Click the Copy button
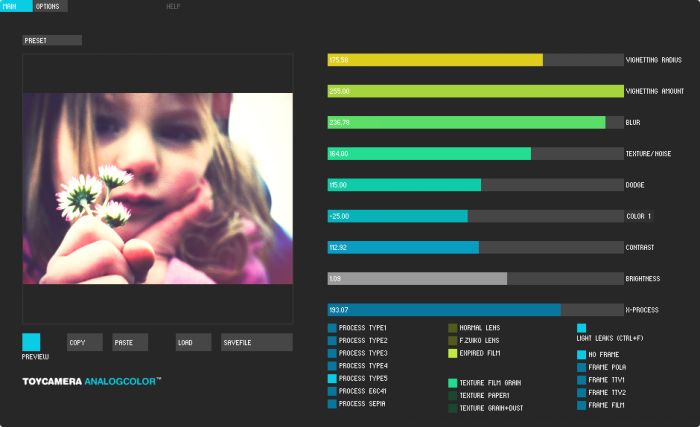 85,342
